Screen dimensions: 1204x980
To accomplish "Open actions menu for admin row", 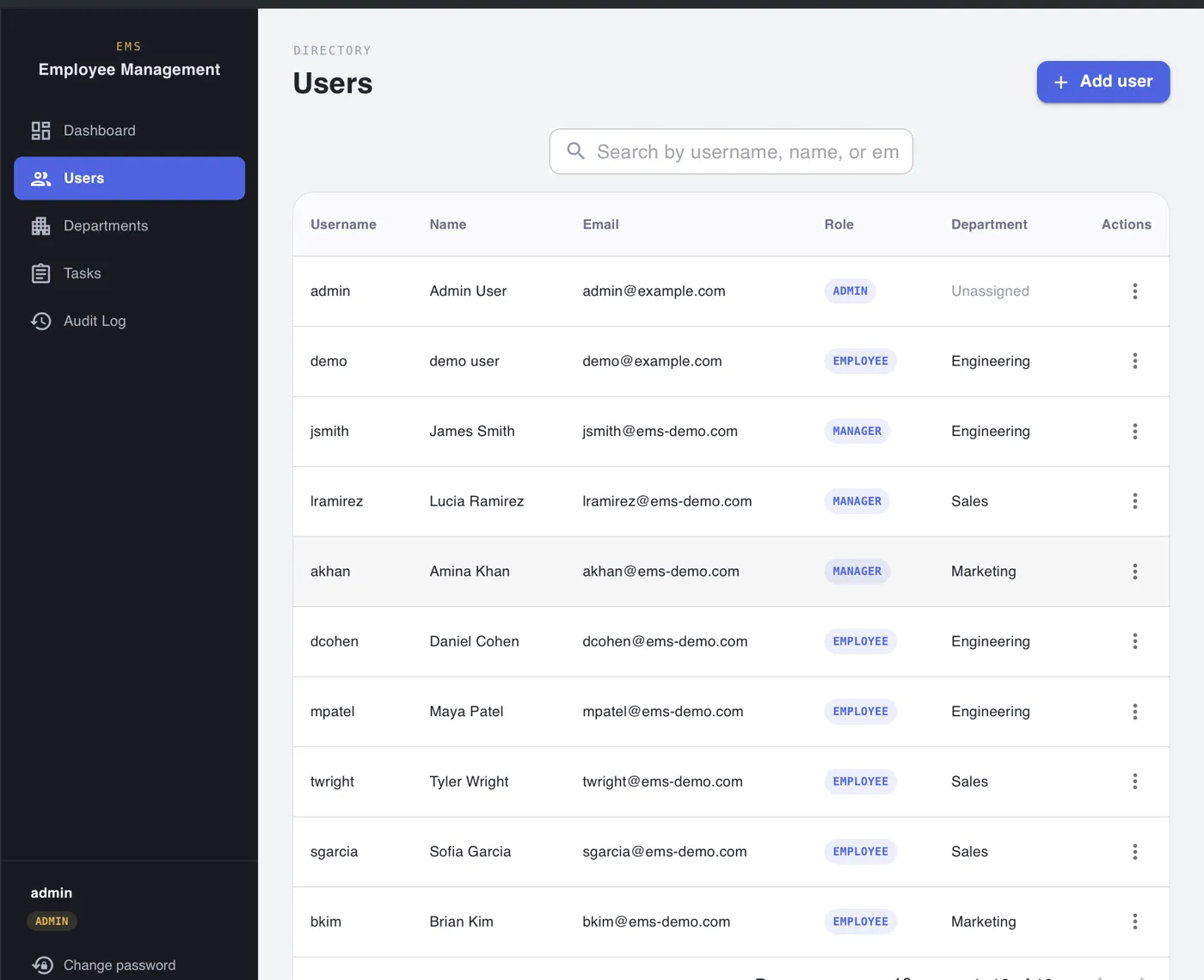I will point(1134,291).
